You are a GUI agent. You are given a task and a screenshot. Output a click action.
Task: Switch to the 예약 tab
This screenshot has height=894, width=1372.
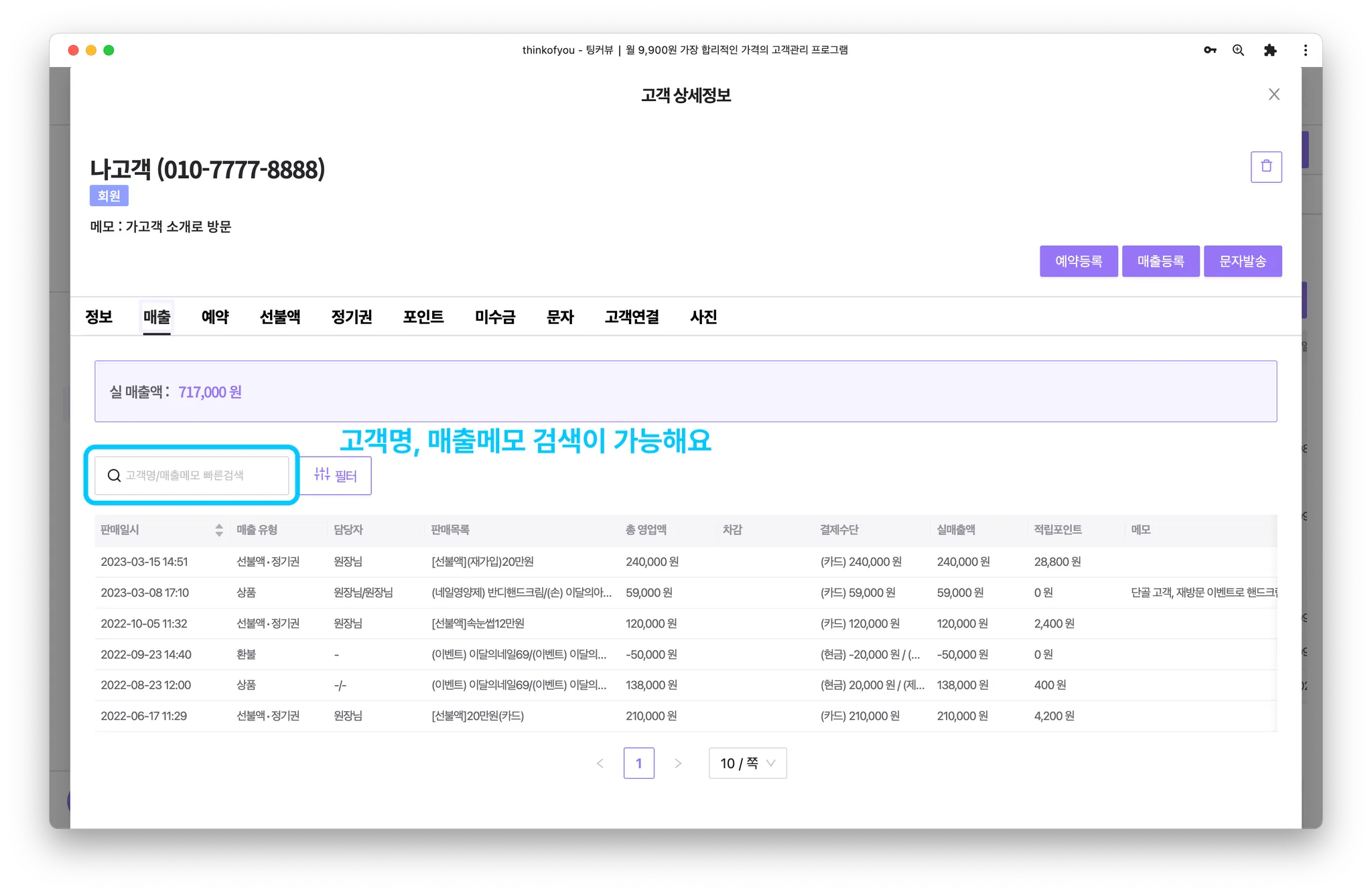tap(215, 317)
